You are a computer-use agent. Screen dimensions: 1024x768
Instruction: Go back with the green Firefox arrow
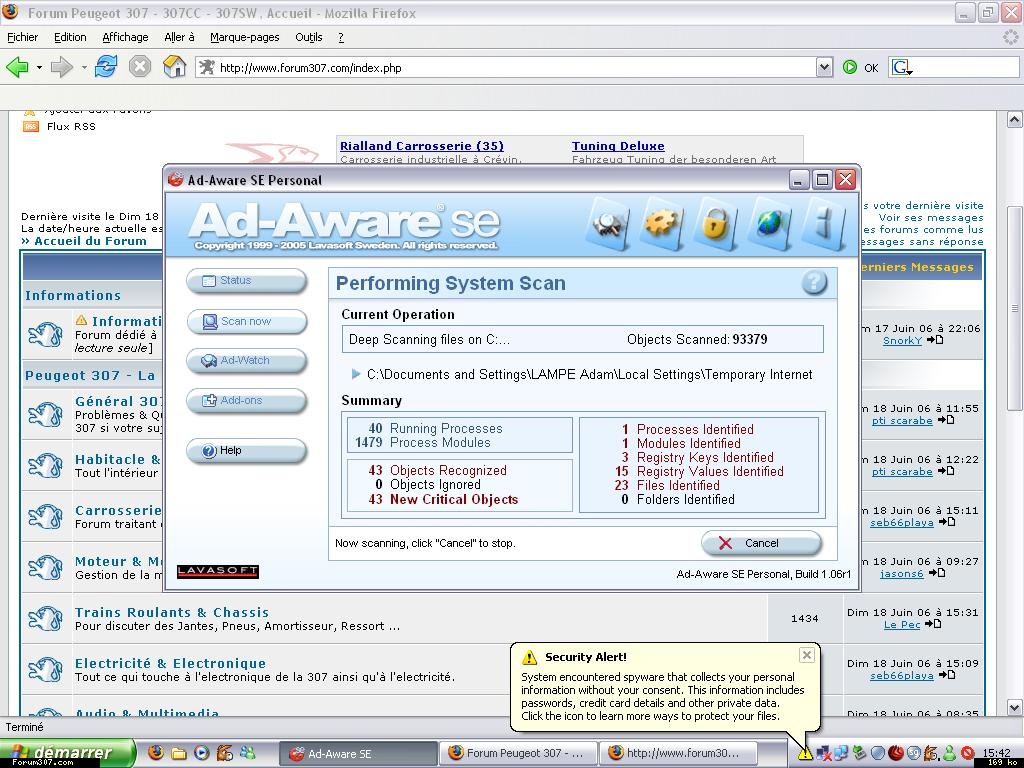(x=18, y=67)
